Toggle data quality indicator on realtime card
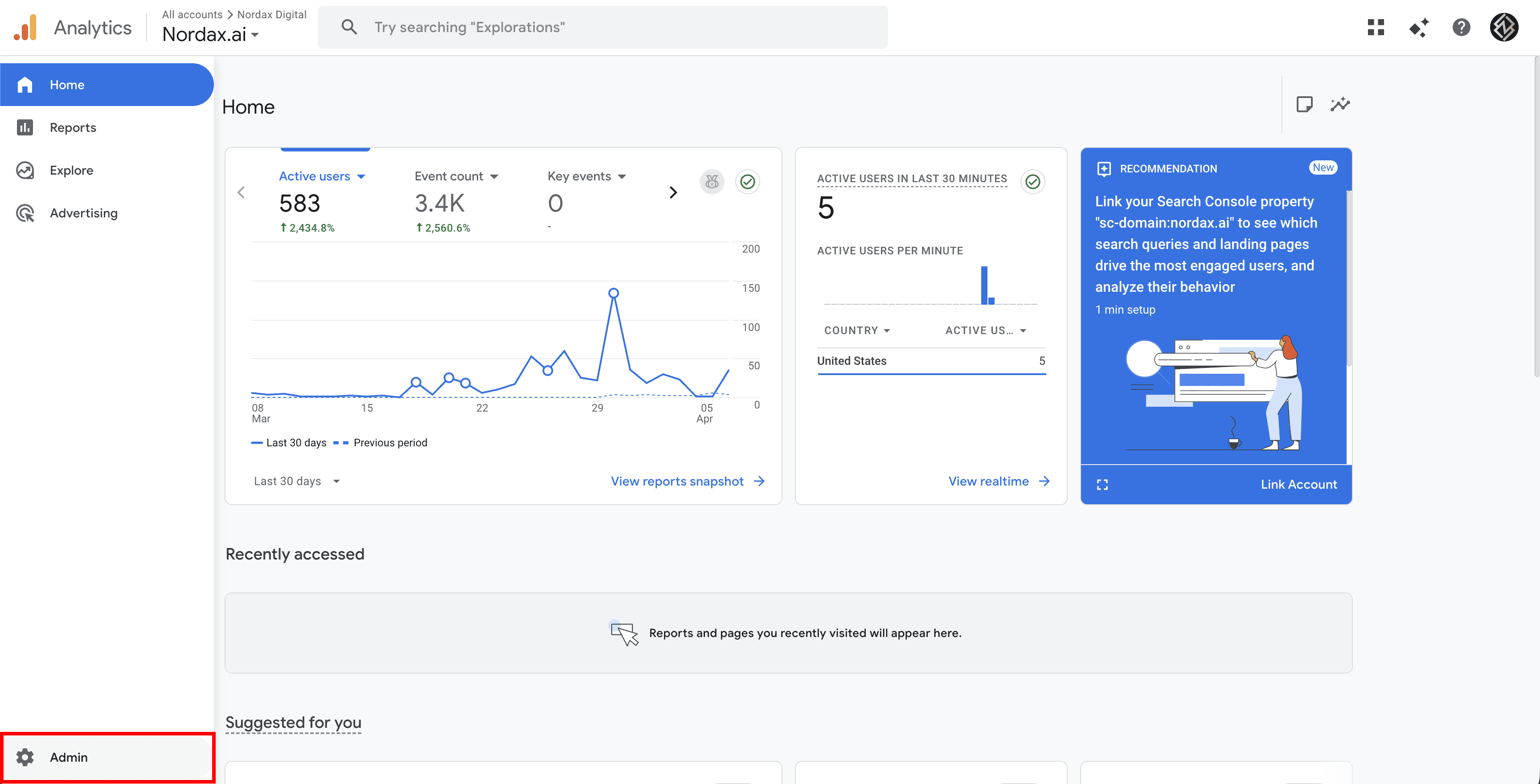 pyautogui.click(x=1034, y=182)
